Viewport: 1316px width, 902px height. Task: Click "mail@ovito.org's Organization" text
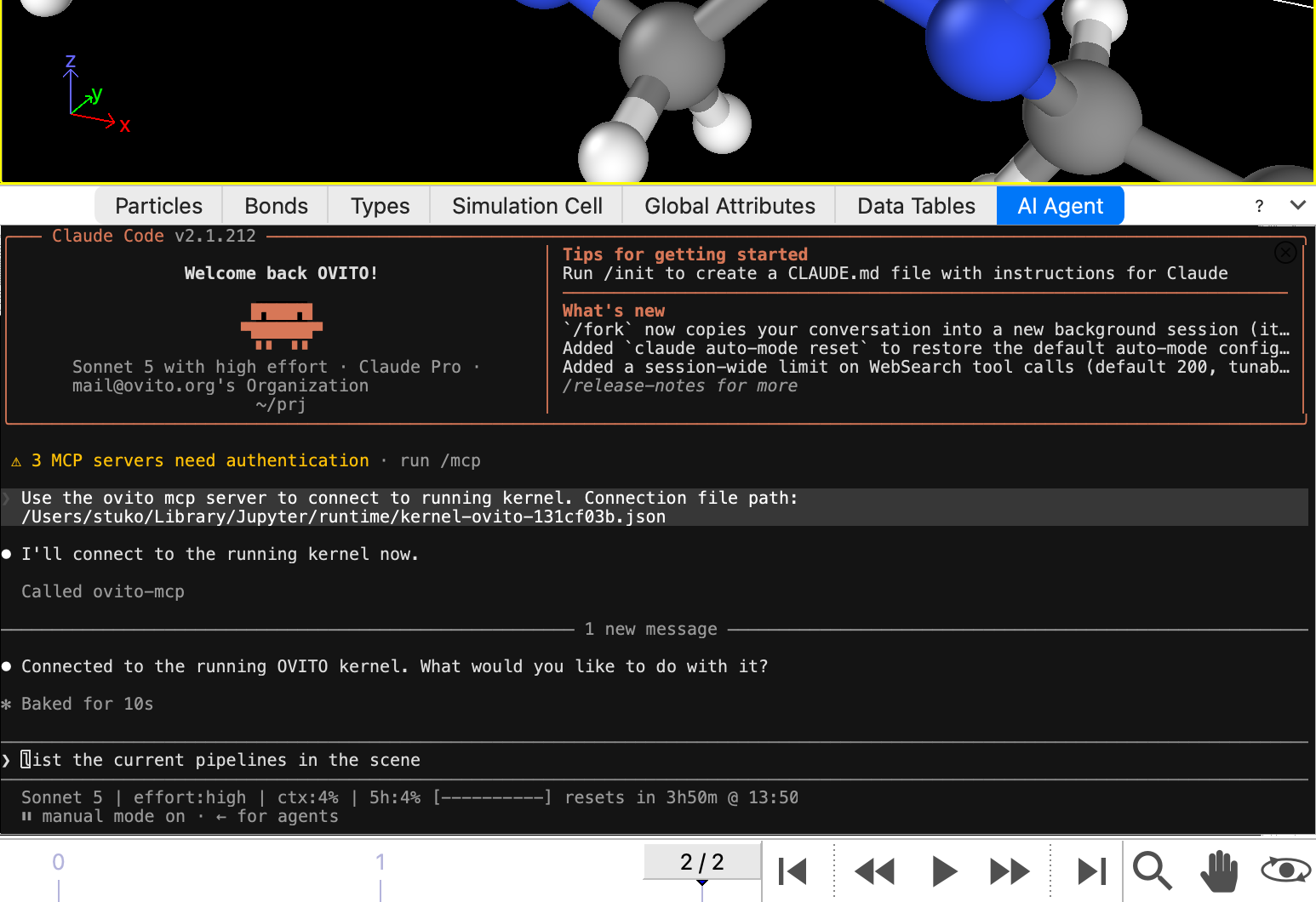(220, 385)
